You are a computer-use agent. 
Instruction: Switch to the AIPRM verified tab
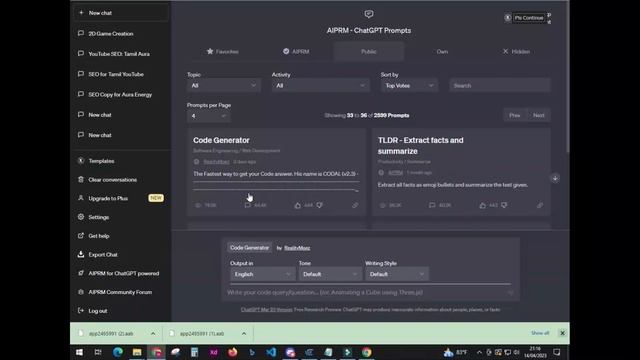(x=296, y=51)
